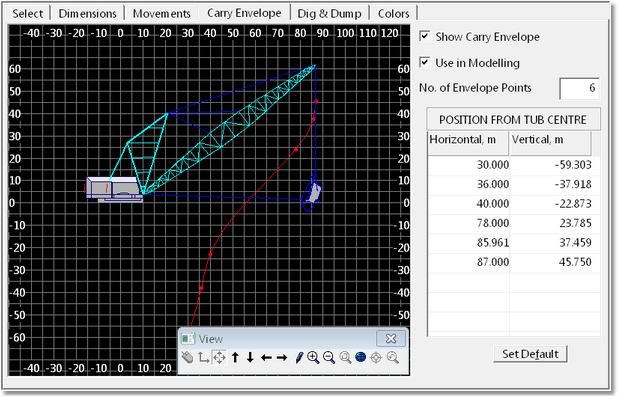Pan the view right with right arrow
618x398 pixels.
[282, 358]
